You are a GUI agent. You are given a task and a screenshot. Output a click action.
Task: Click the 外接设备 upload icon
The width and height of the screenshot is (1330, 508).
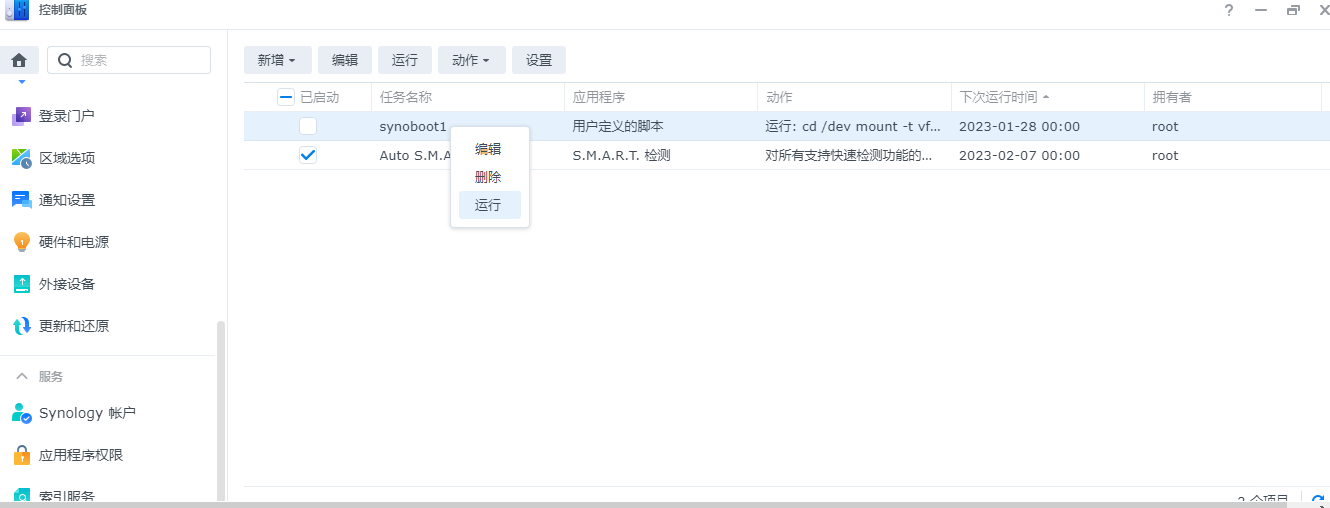pos(21,284)
